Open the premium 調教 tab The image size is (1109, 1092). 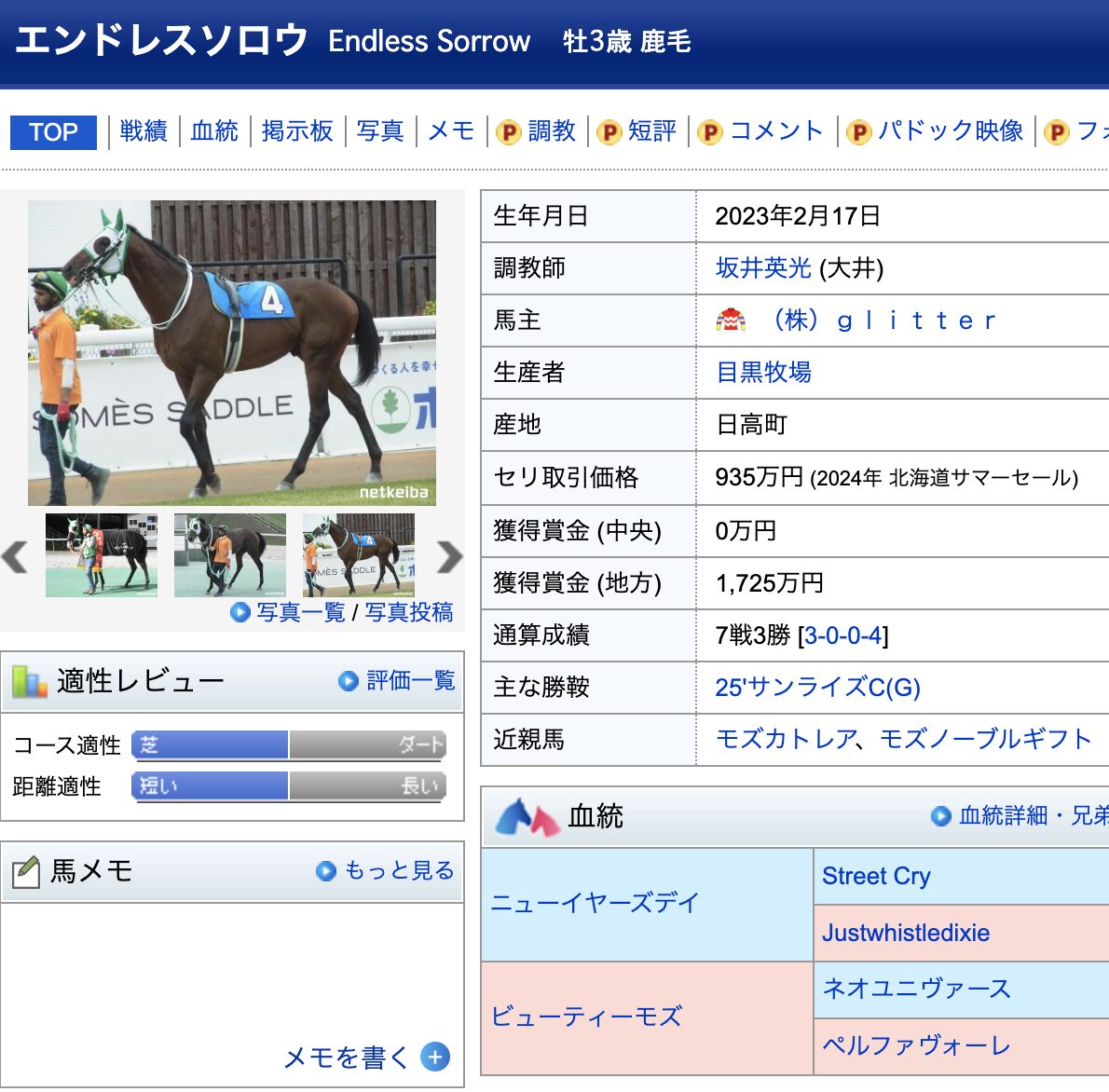[x=552, y=130]
